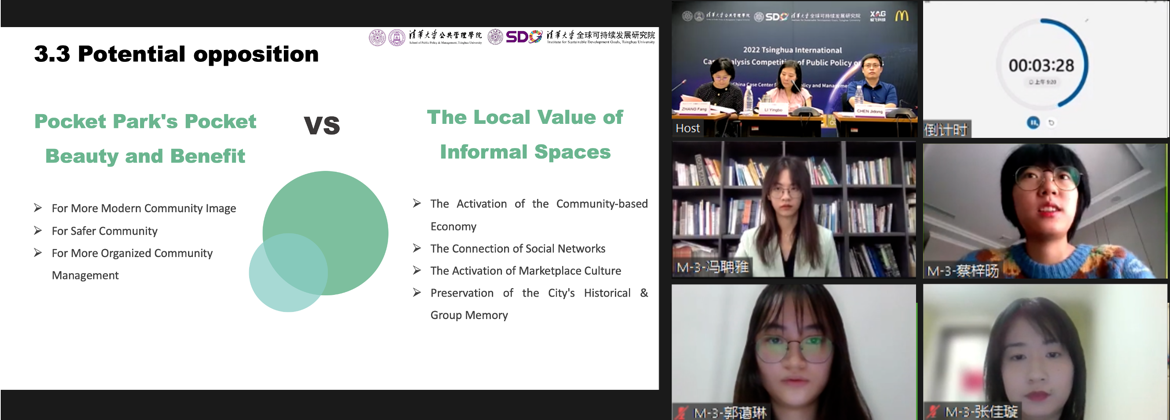Click 'Pocket Park's Pocket Beauty and Benefit' heading
The height and width of the screenshot is (420, 1170).
pyautogui.click(x=145, y=138)
